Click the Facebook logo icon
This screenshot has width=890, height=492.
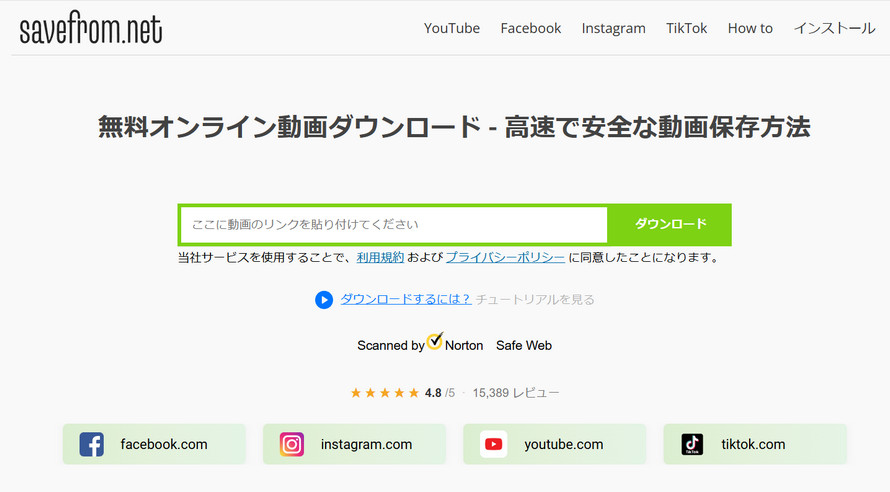tap(91, 444)
